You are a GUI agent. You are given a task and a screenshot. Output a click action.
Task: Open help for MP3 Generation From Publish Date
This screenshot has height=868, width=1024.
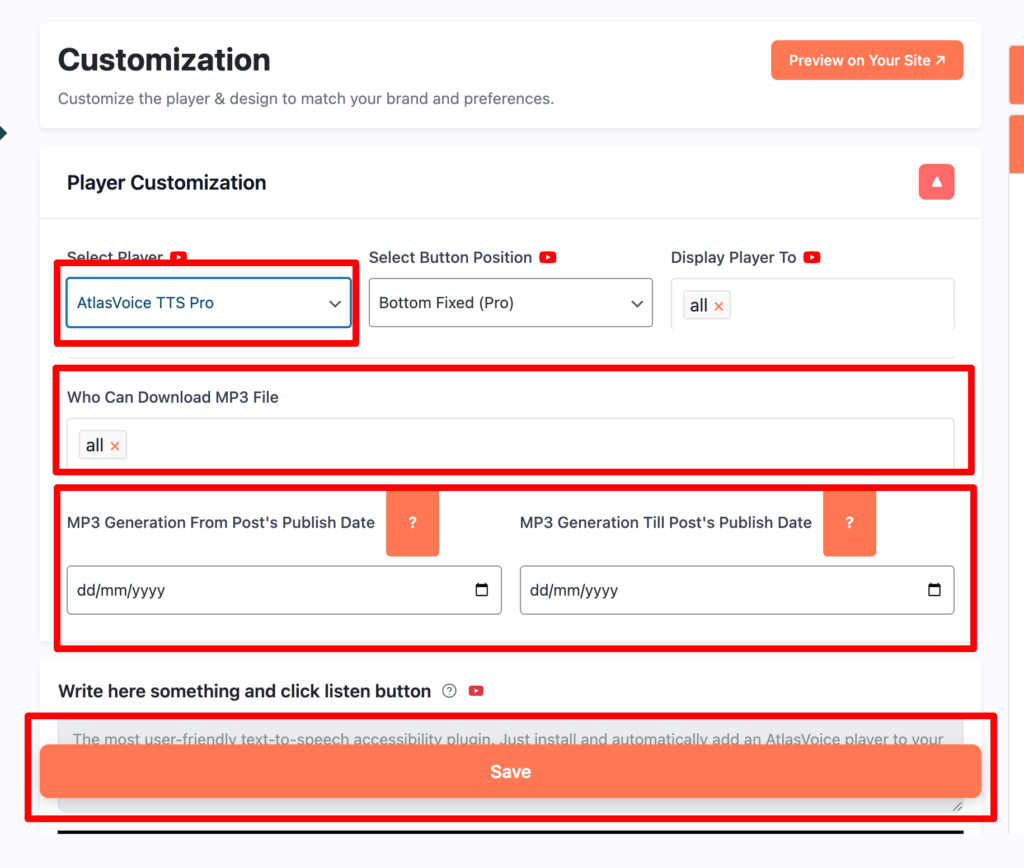pyautogui.click(x=412, y=522)
